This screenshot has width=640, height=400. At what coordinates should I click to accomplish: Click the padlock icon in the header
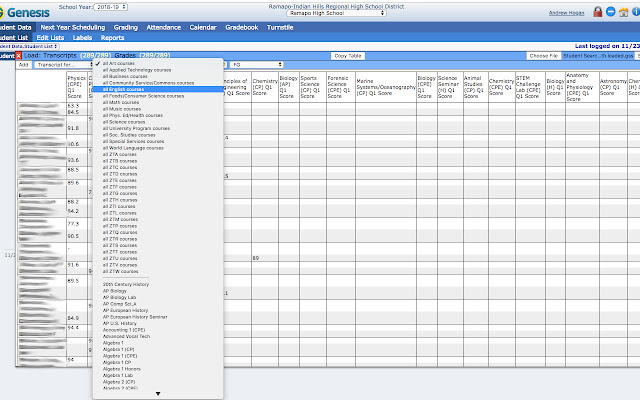596,12
